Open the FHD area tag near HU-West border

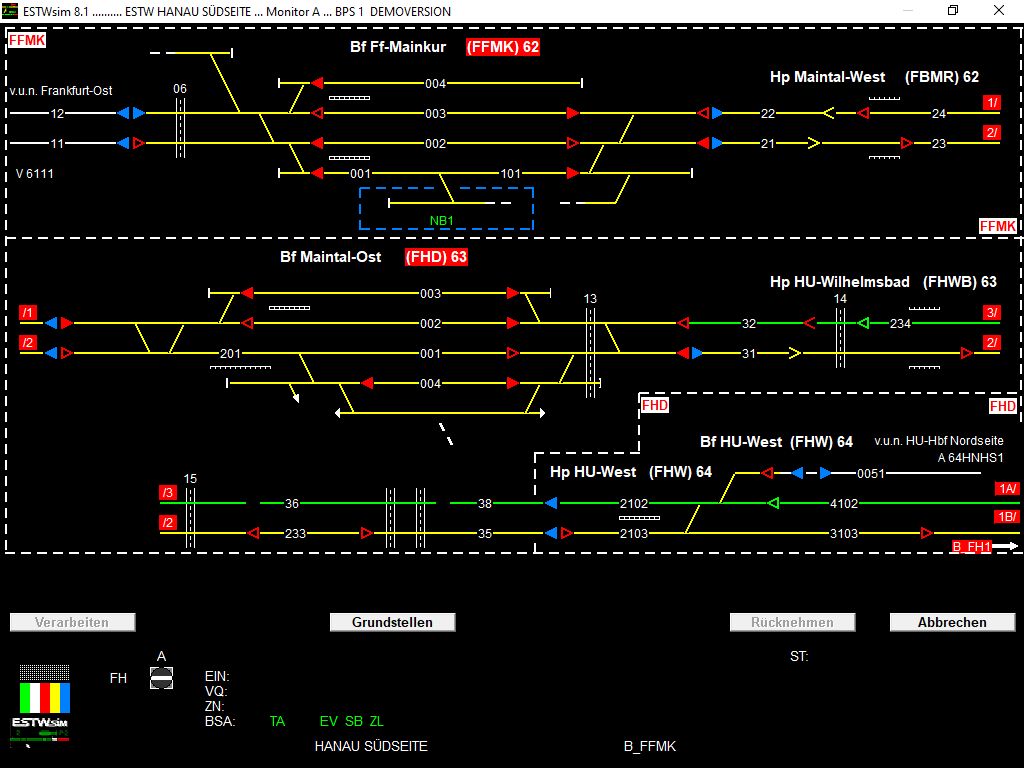tap(656, 406)
